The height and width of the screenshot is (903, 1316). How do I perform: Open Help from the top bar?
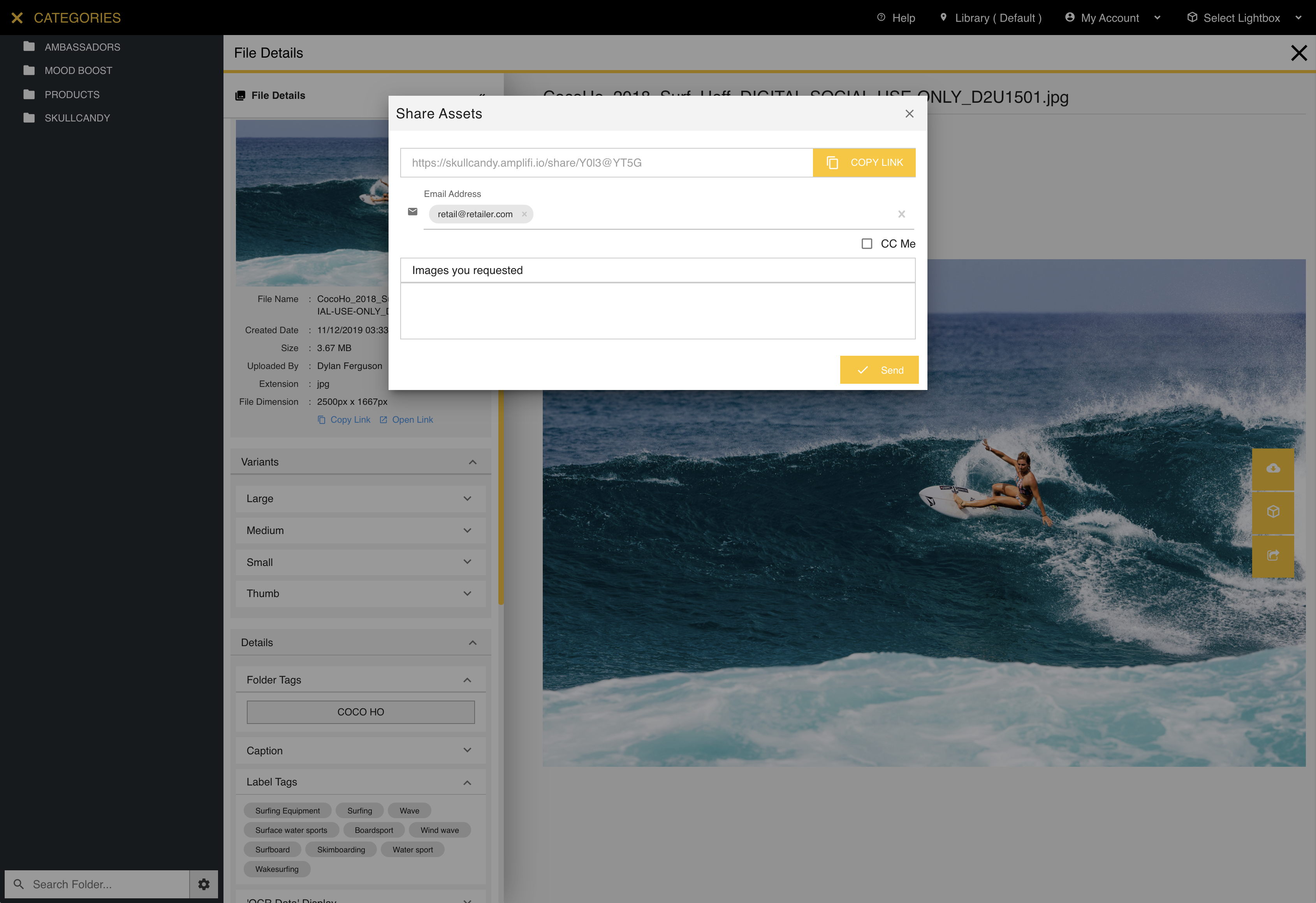tap(896, 18)
